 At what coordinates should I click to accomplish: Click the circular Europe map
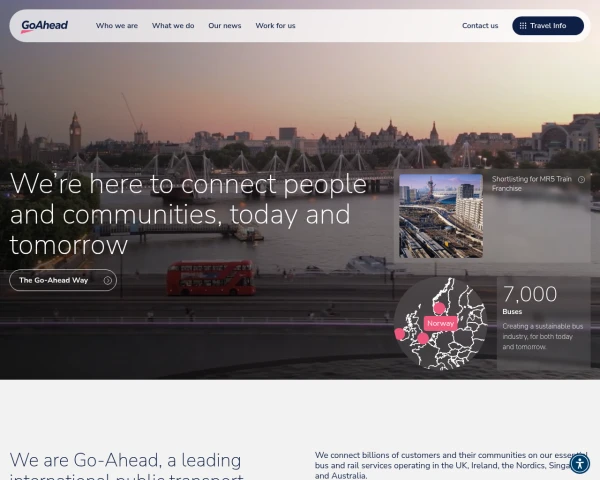coord(441,324)
